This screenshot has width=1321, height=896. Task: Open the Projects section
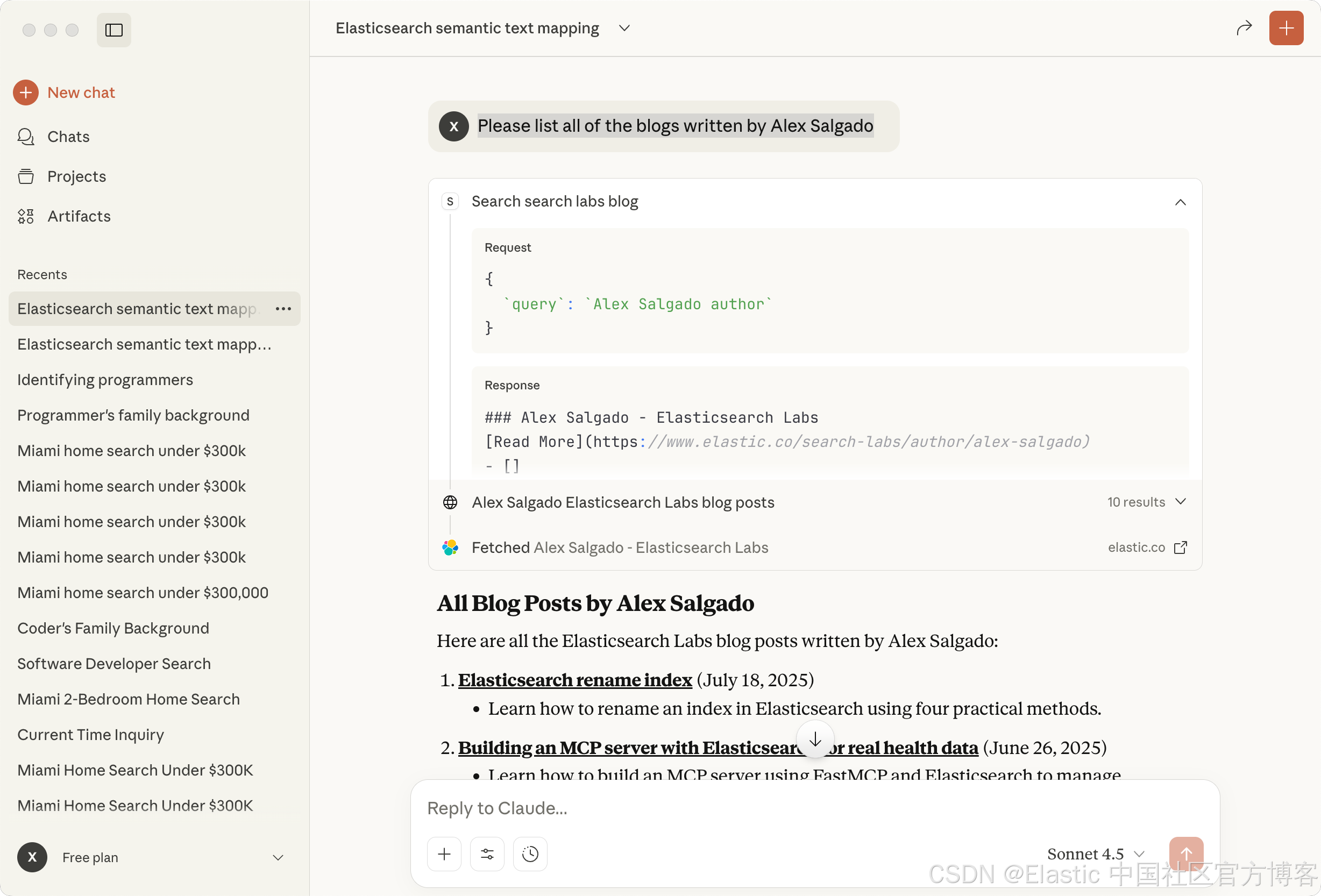76,176
